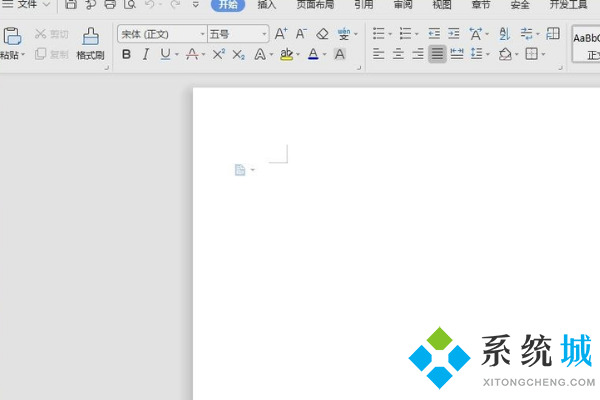Screen dimensions: 600x400
Task: Click the sort A-Z icon
Action: pyautogui.click(x=501, y=34)
